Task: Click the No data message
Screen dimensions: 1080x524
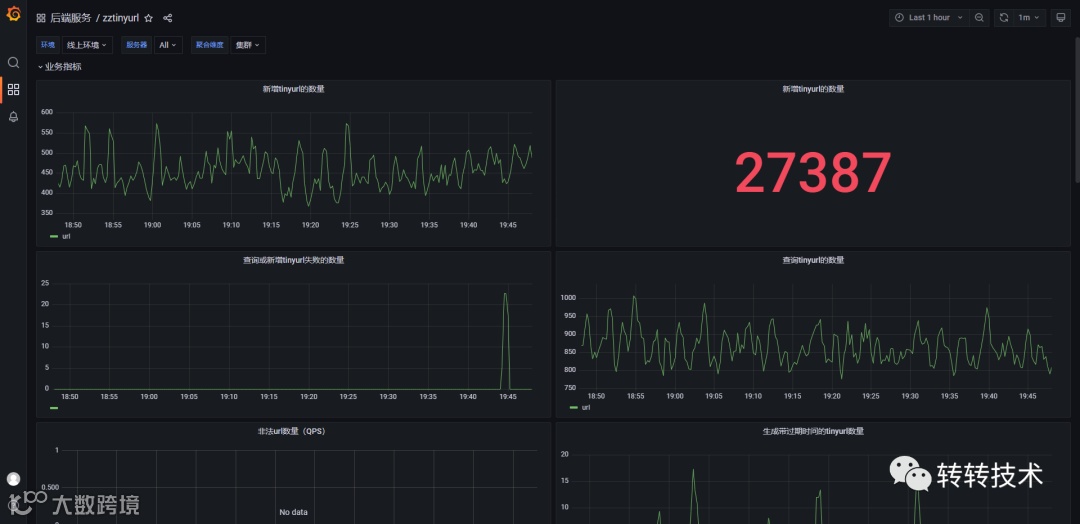Action: click(x=293, y=512)
